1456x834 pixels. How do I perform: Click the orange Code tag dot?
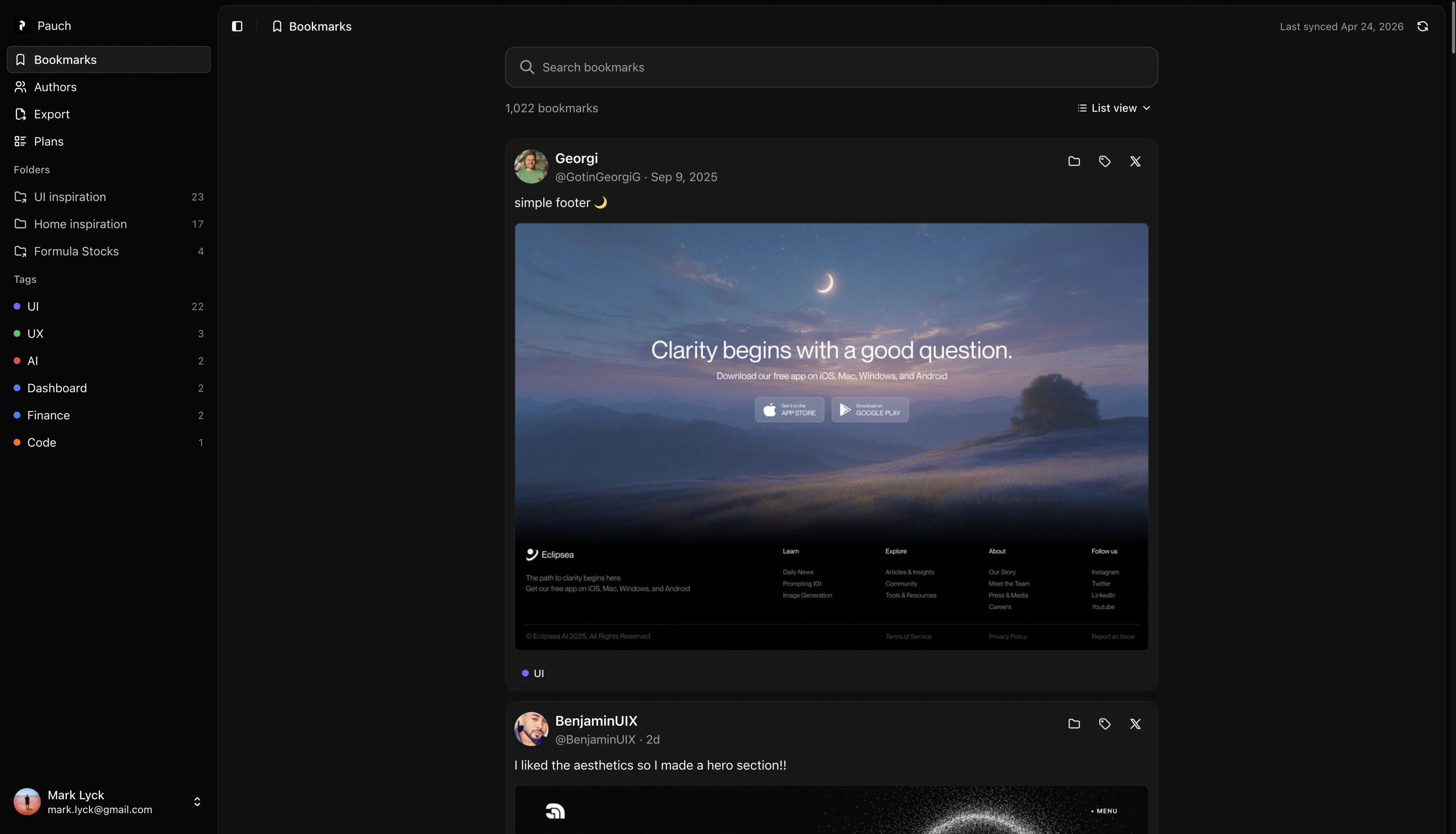17,442
